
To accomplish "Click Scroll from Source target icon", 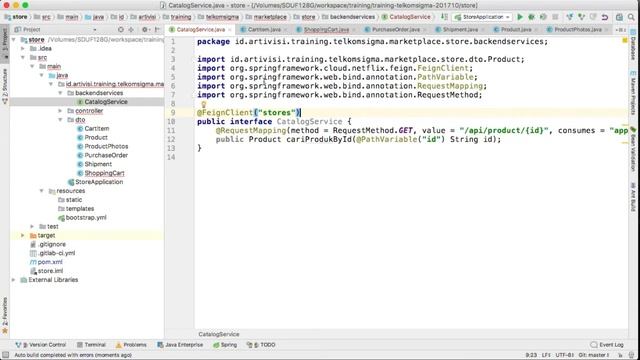I will coord(120,30).
